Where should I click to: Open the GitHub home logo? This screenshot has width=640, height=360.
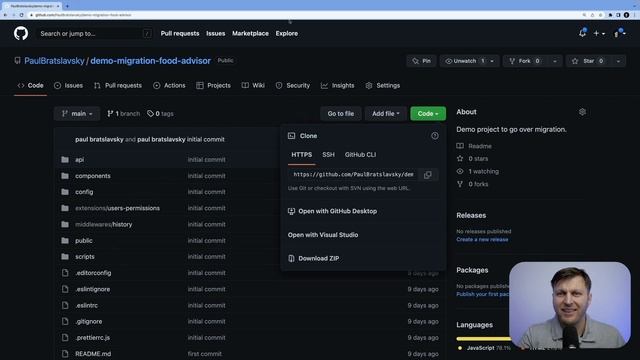click(x=21, y=33)
